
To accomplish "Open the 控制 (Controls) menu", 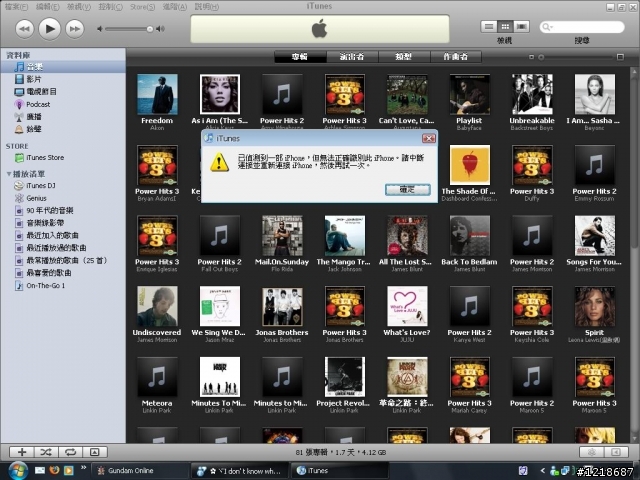I will [110, 7].
